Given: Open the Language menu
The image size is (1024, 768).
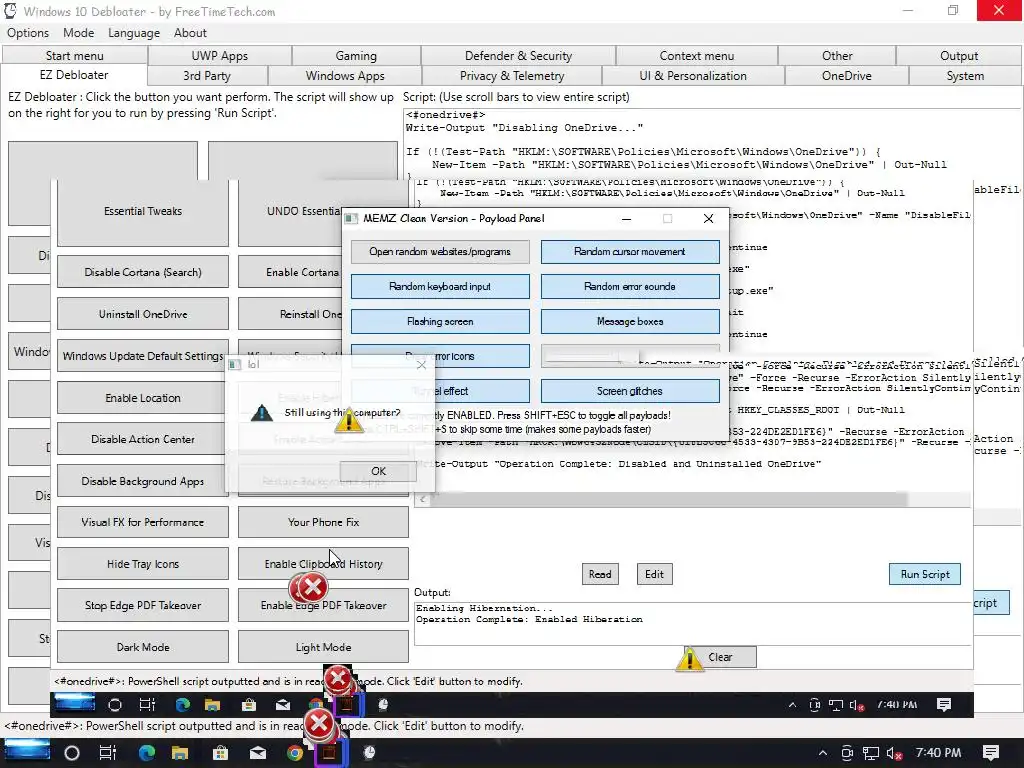Looking at the screenshot, I should [134, 33].
